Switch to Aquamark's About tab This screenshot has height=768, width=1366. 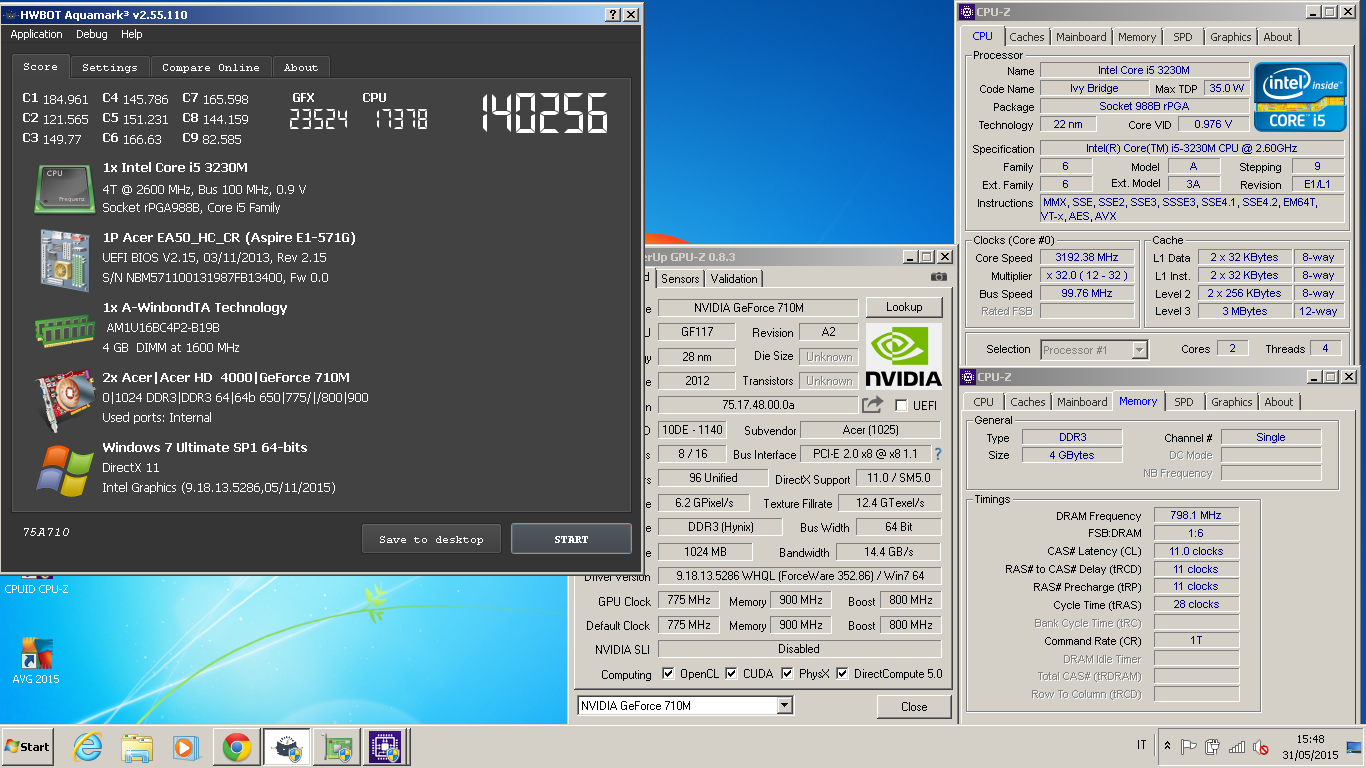point(301,67)
